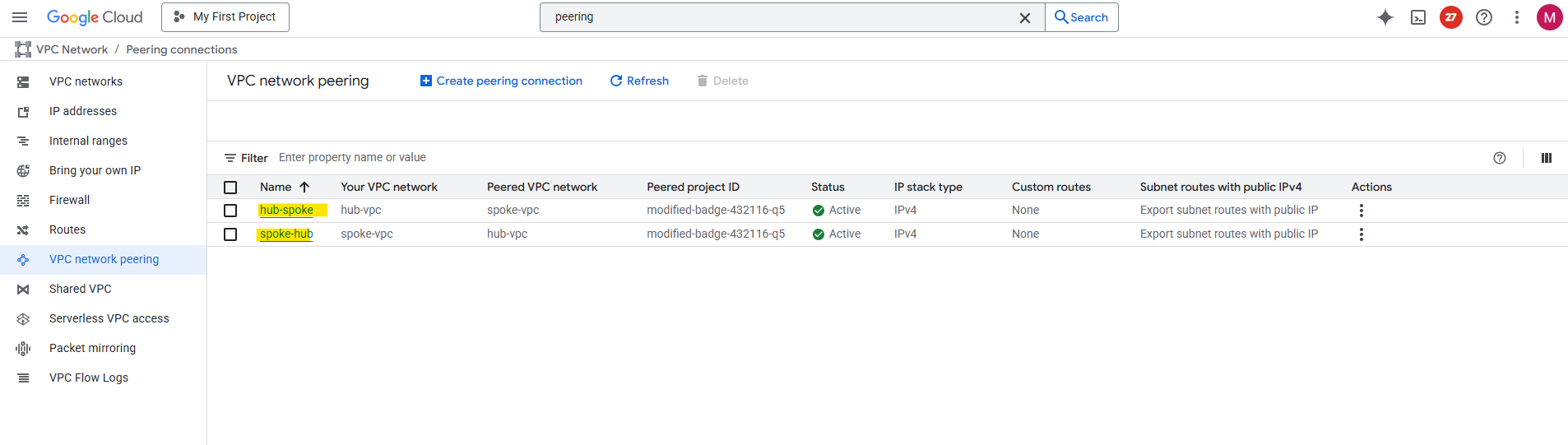This screenshot has height=445, width=1568.
Task: Go to Firewall in sidebar
Action: (70, 200)
